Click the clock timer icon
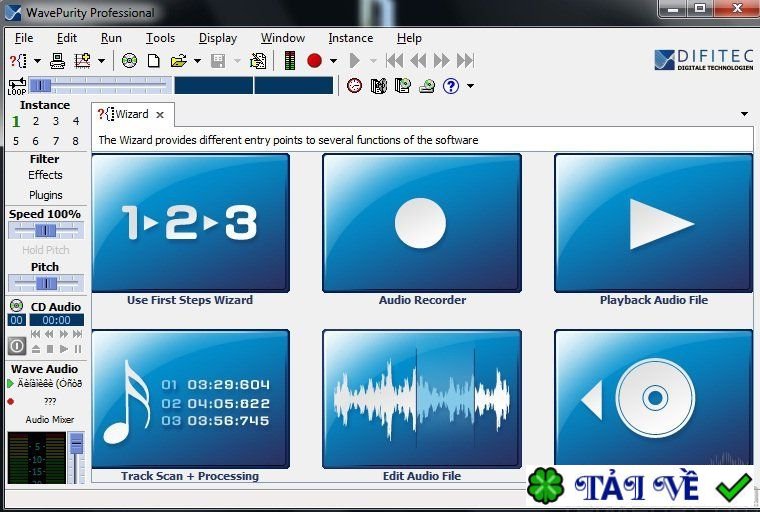 pos(354,86)
